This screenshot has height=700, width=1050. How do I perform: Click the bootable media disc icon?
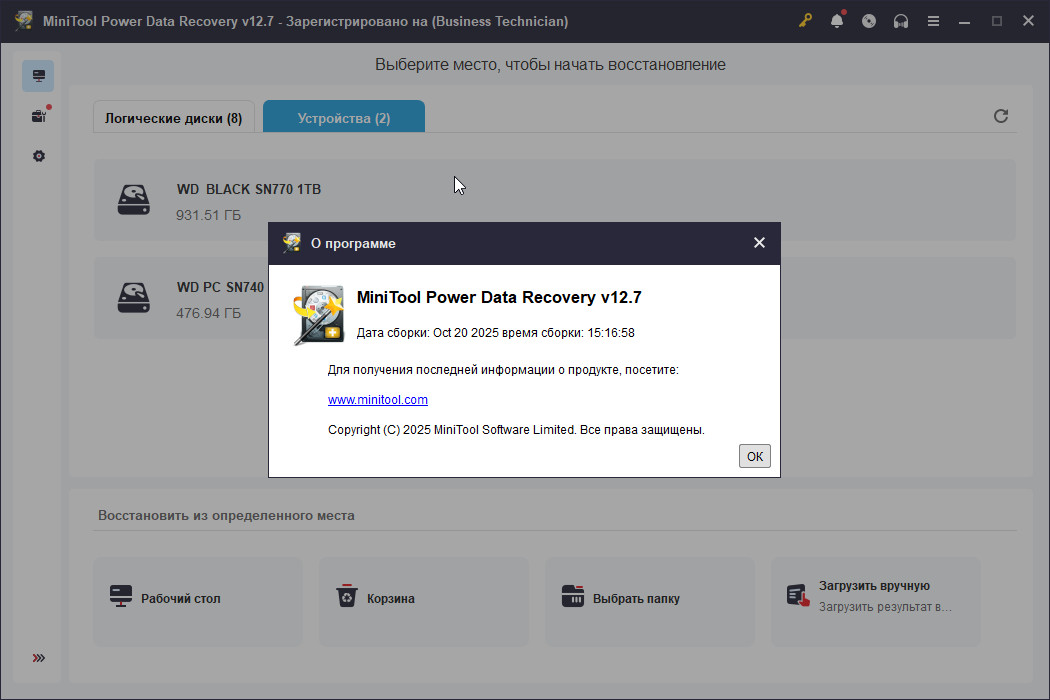pos(869,21)
